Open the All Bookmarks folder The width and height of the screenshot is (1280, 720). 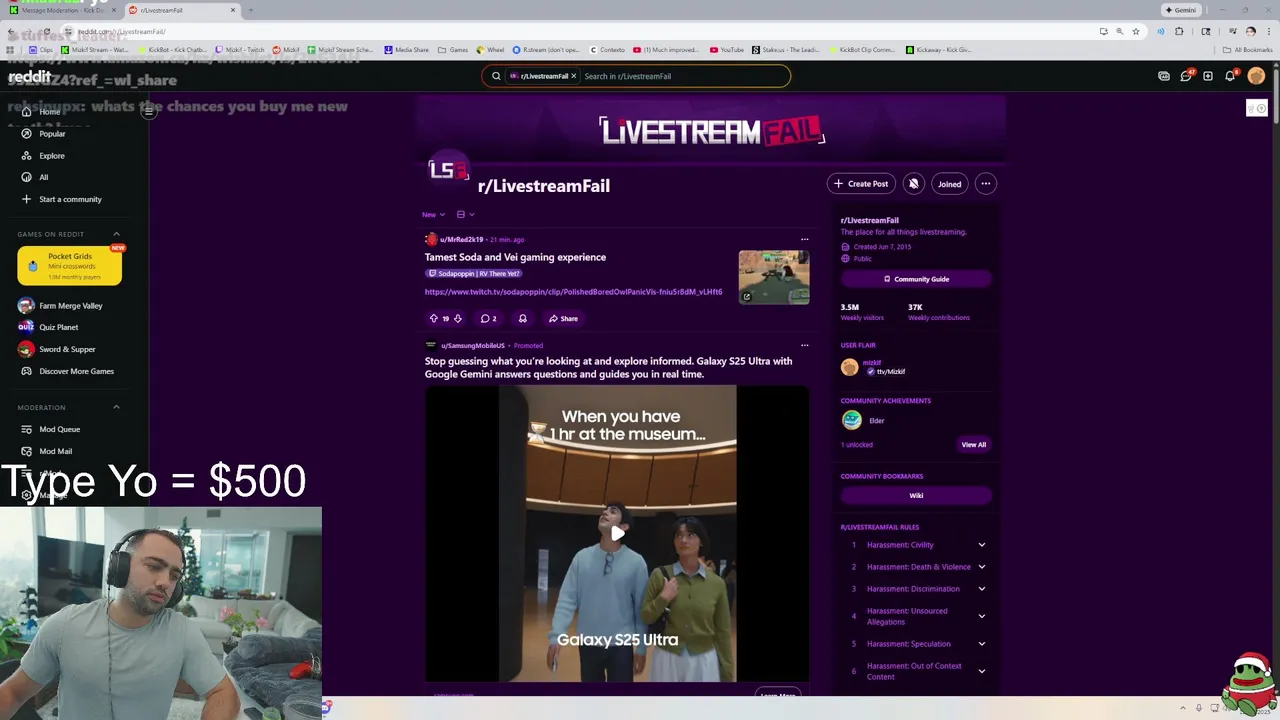1248,50
